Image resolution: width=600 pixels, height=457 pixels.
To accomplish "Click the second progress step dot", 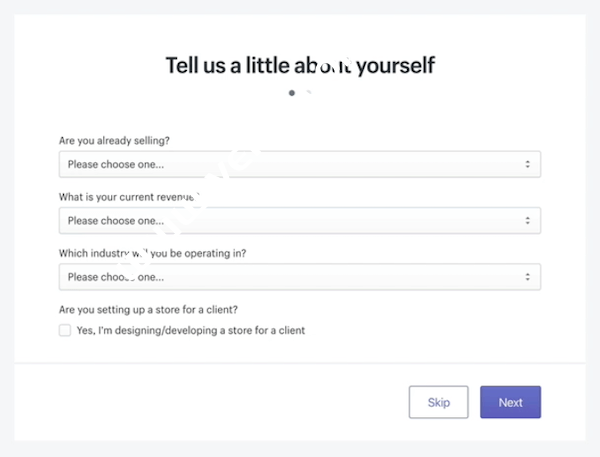I will point(309,92).
